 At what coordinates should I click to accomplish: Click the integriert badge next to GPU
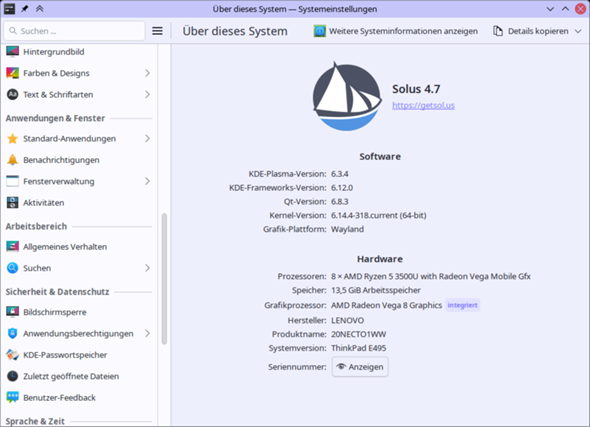coord(462,305)
